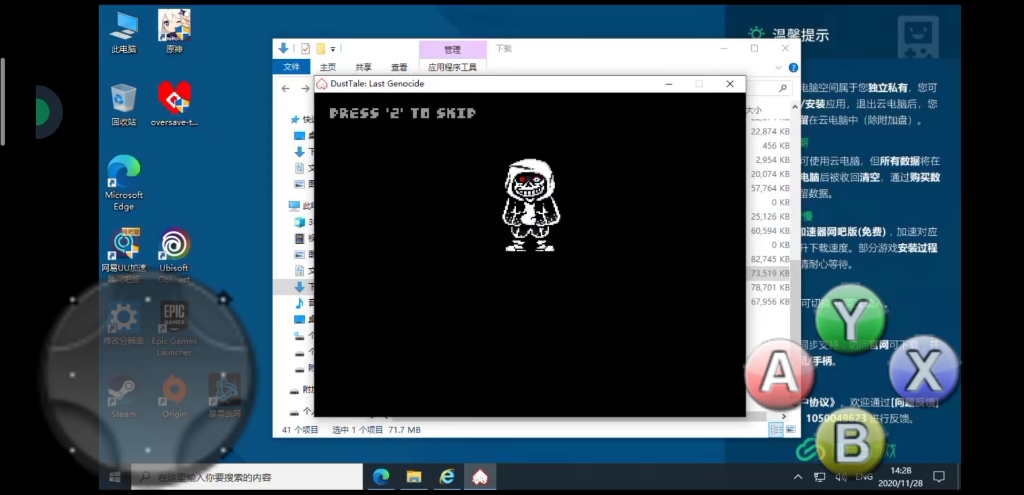Open 网易UU加速器 desktop shortcut
The width and height of the screenshot is (1024, 495).
coord(123,256)
